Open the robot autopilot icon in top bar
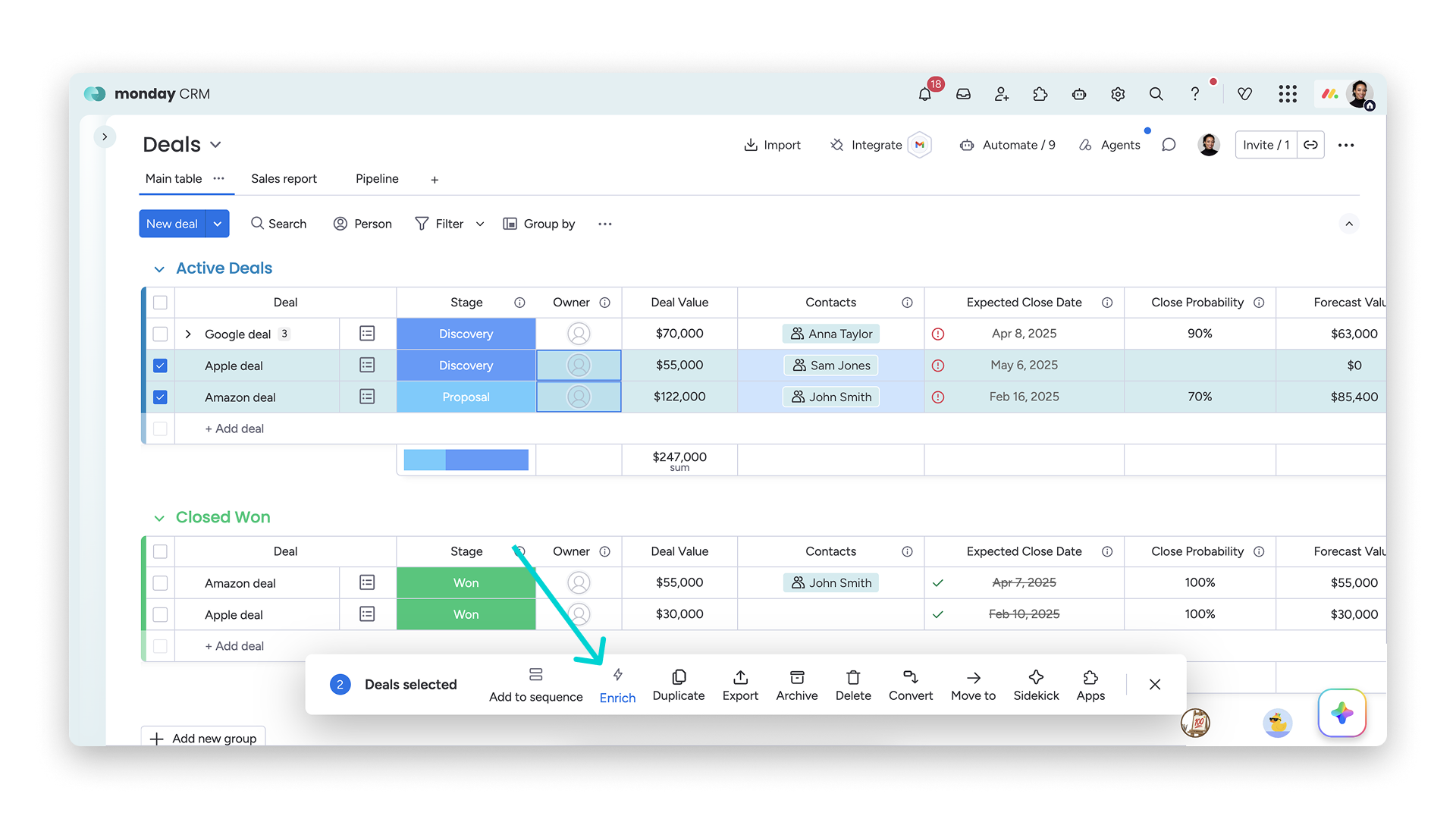1456x819 pixels. 1079,94
